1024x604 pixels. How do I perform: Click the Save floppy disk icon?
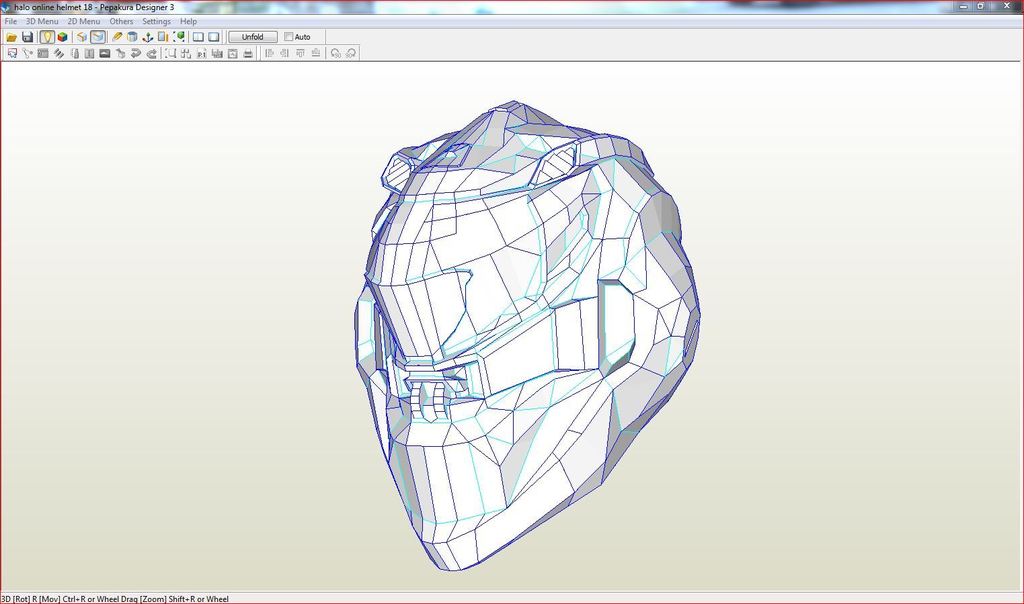[28, 37]
